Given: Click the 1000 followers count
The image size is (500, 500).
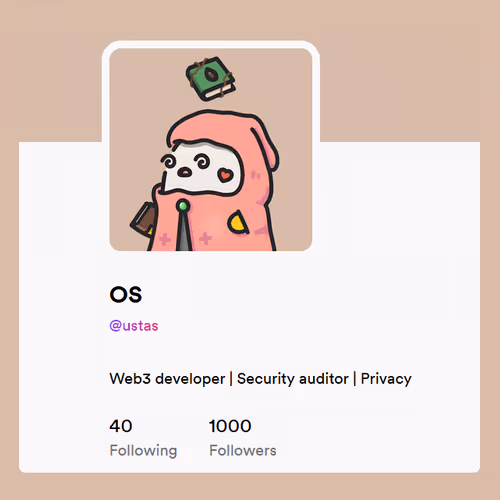Looking at the screenshot, I should [x=230, y=426].
